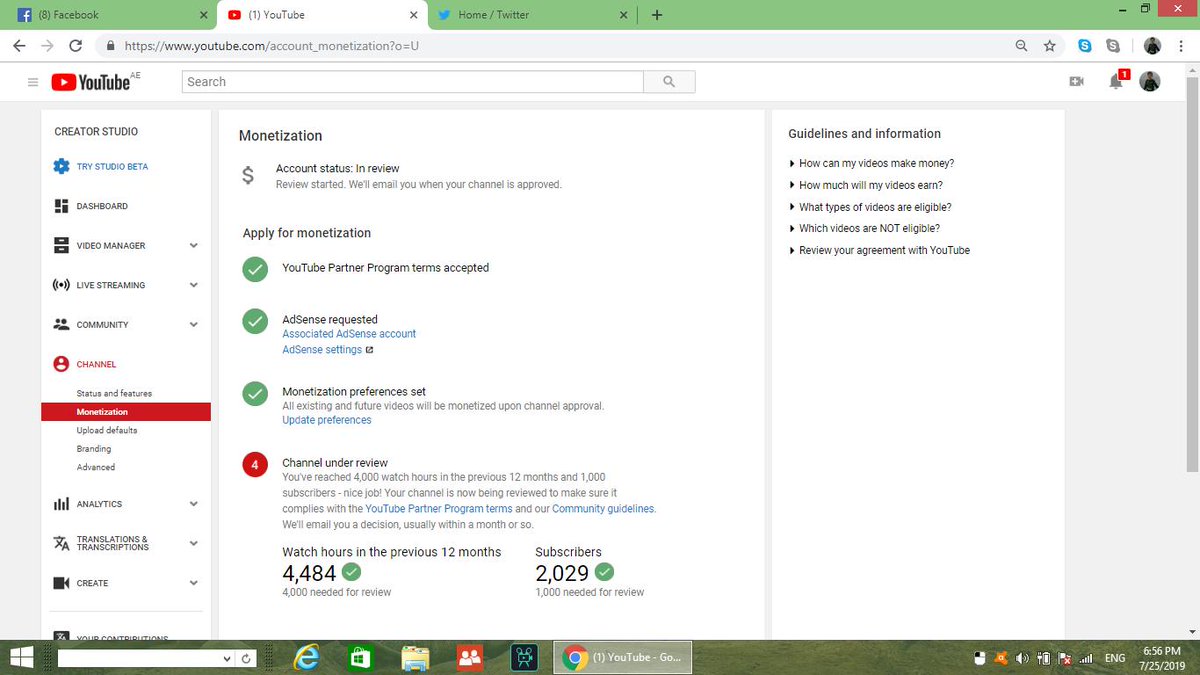Open the account avatar menu
1200x675 pixels.
tap(1150, 82)
